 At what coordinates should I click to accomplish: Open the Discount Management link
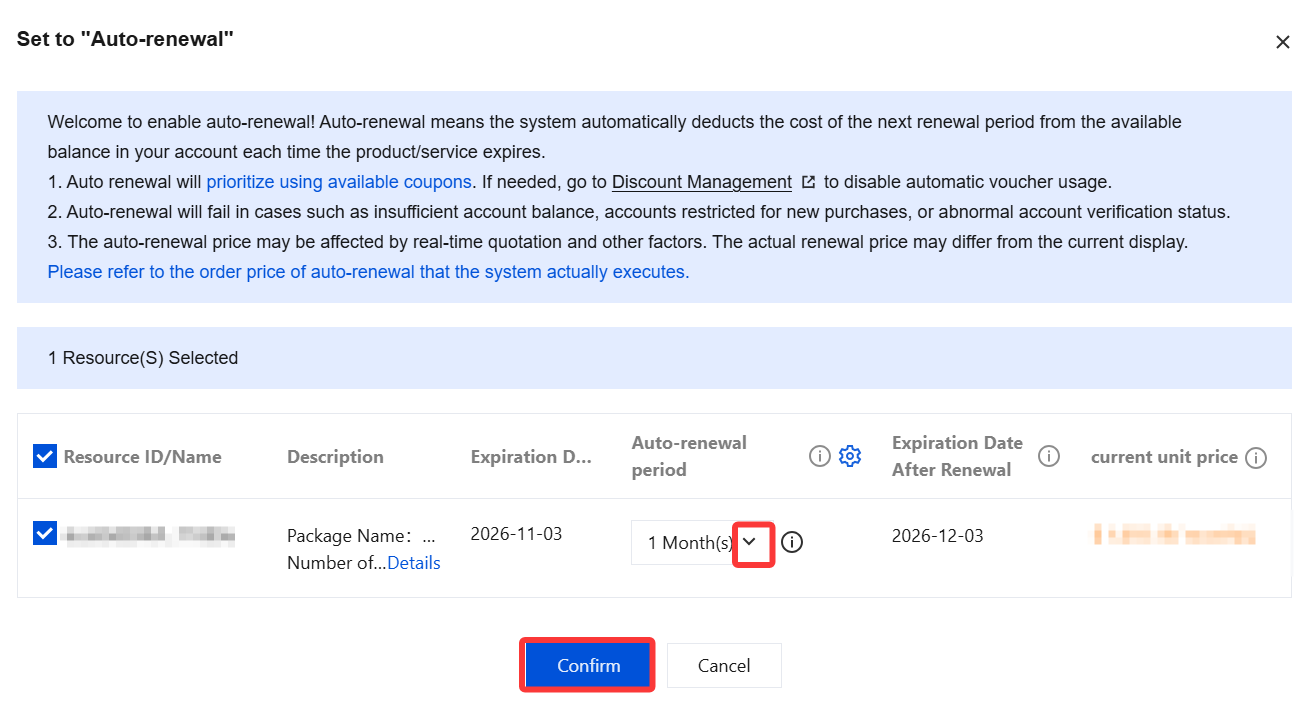702,182
